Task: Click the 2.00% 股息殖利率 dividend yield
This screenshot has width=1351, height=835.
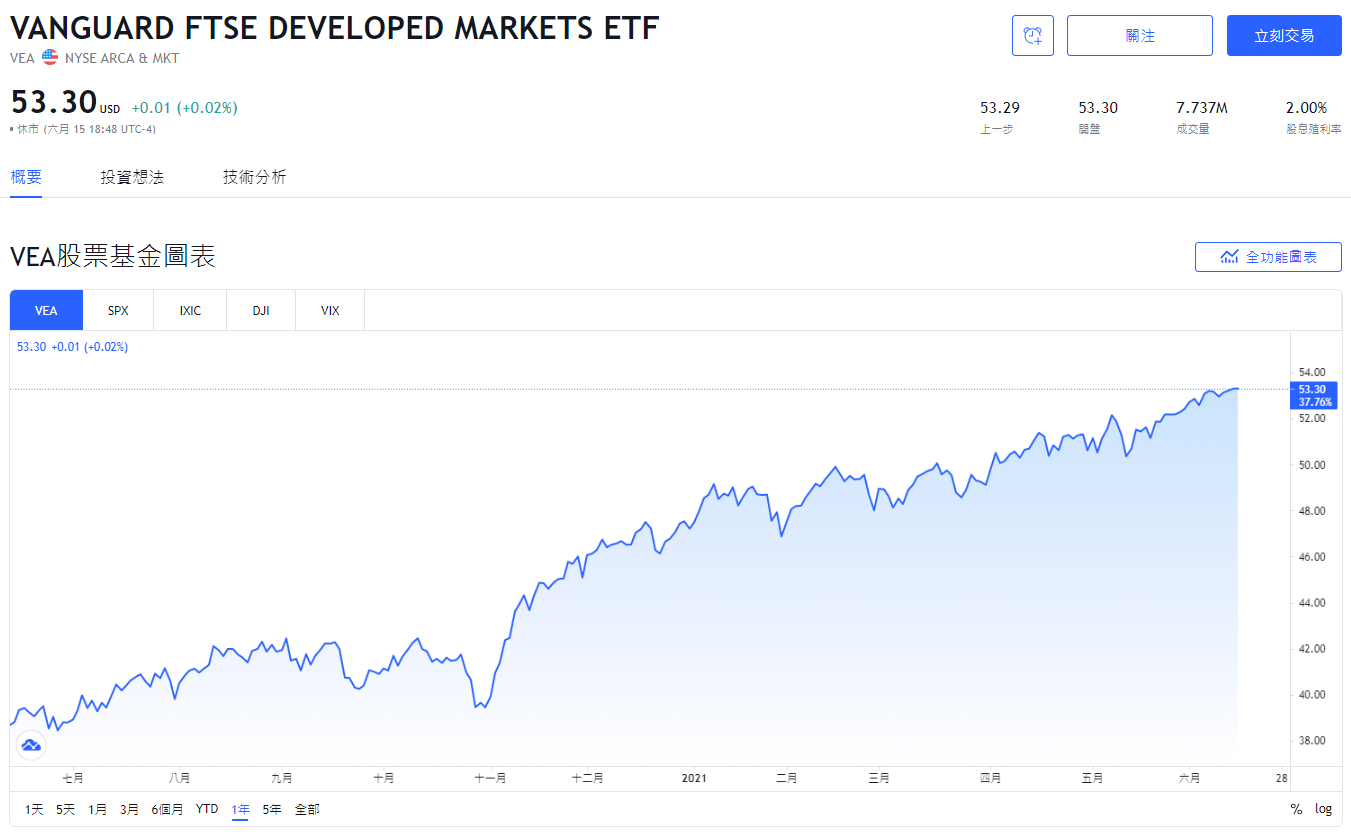Action: tap(1307, 107)
